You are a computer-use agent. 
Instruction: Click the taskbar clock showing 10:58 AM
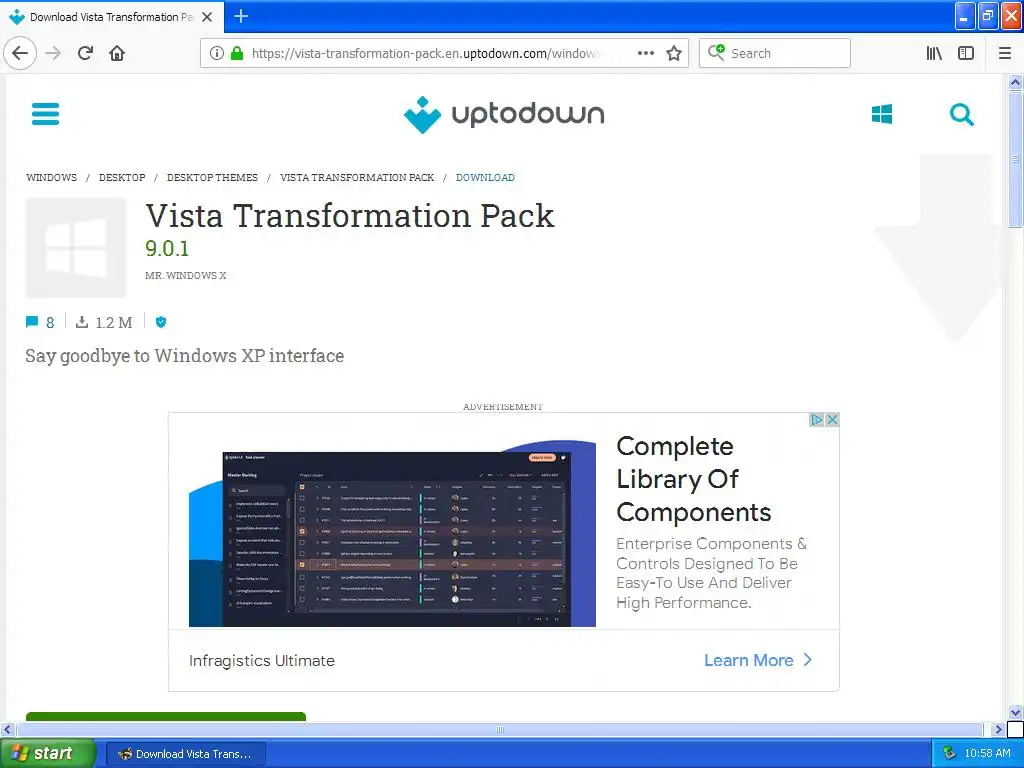pyautogui.click(x=987, y=753)
